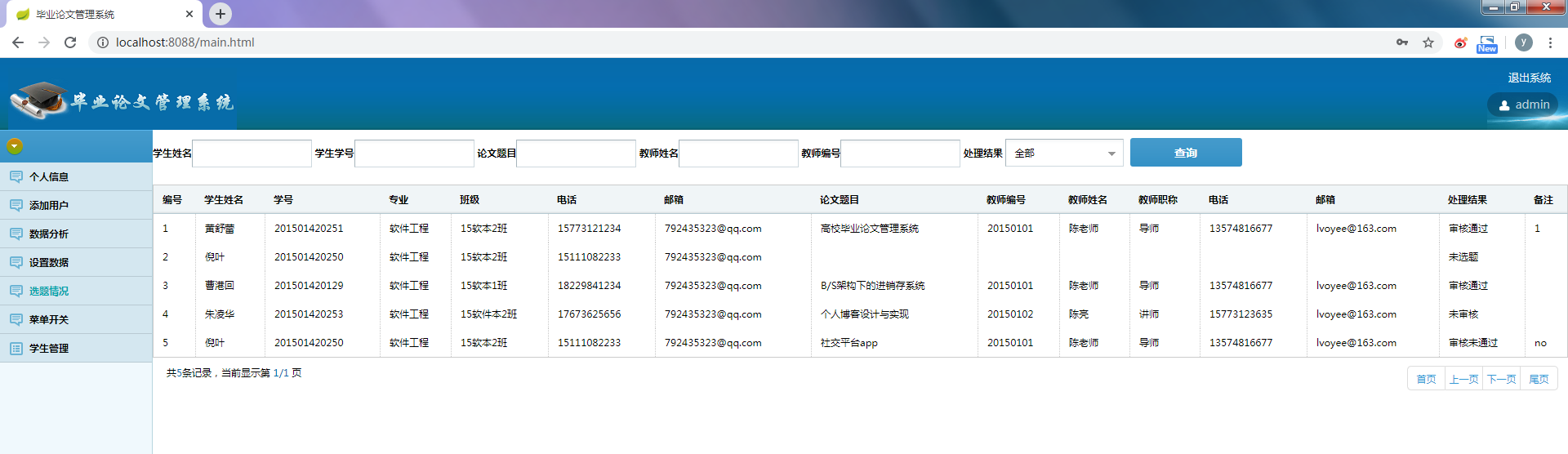The height and width of the screenshot is (454, 1568).
Task: Focus the 学生姓名 input field
Action: [252, 154]
